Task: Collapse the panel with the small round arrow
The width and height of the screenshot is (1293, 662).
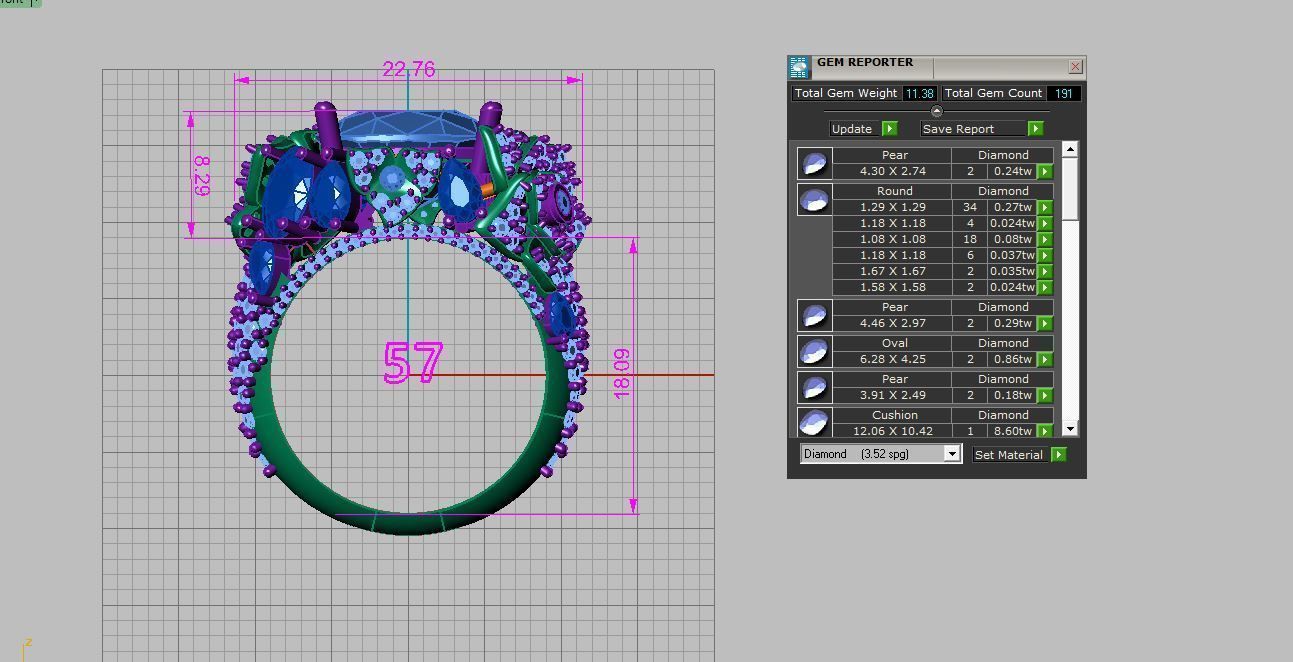Action: coord(936,111)
